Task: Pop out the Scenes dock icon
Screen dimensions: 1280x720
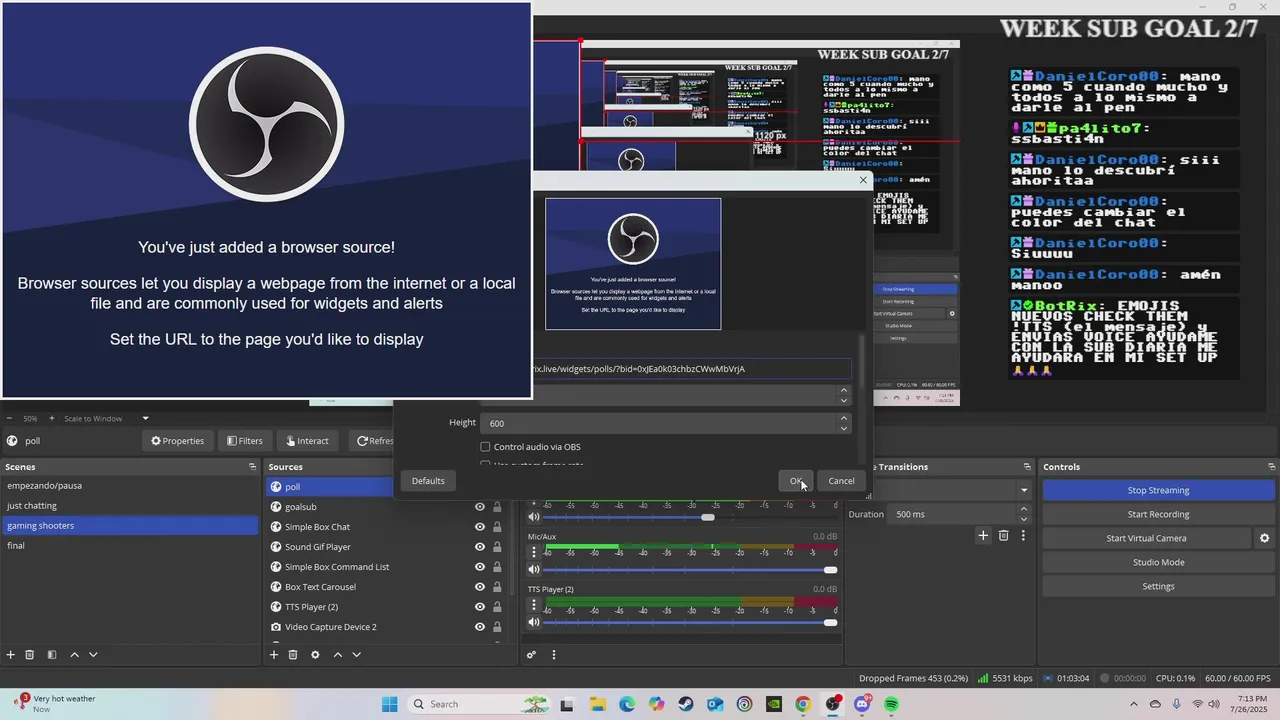Action: [252, 467]
